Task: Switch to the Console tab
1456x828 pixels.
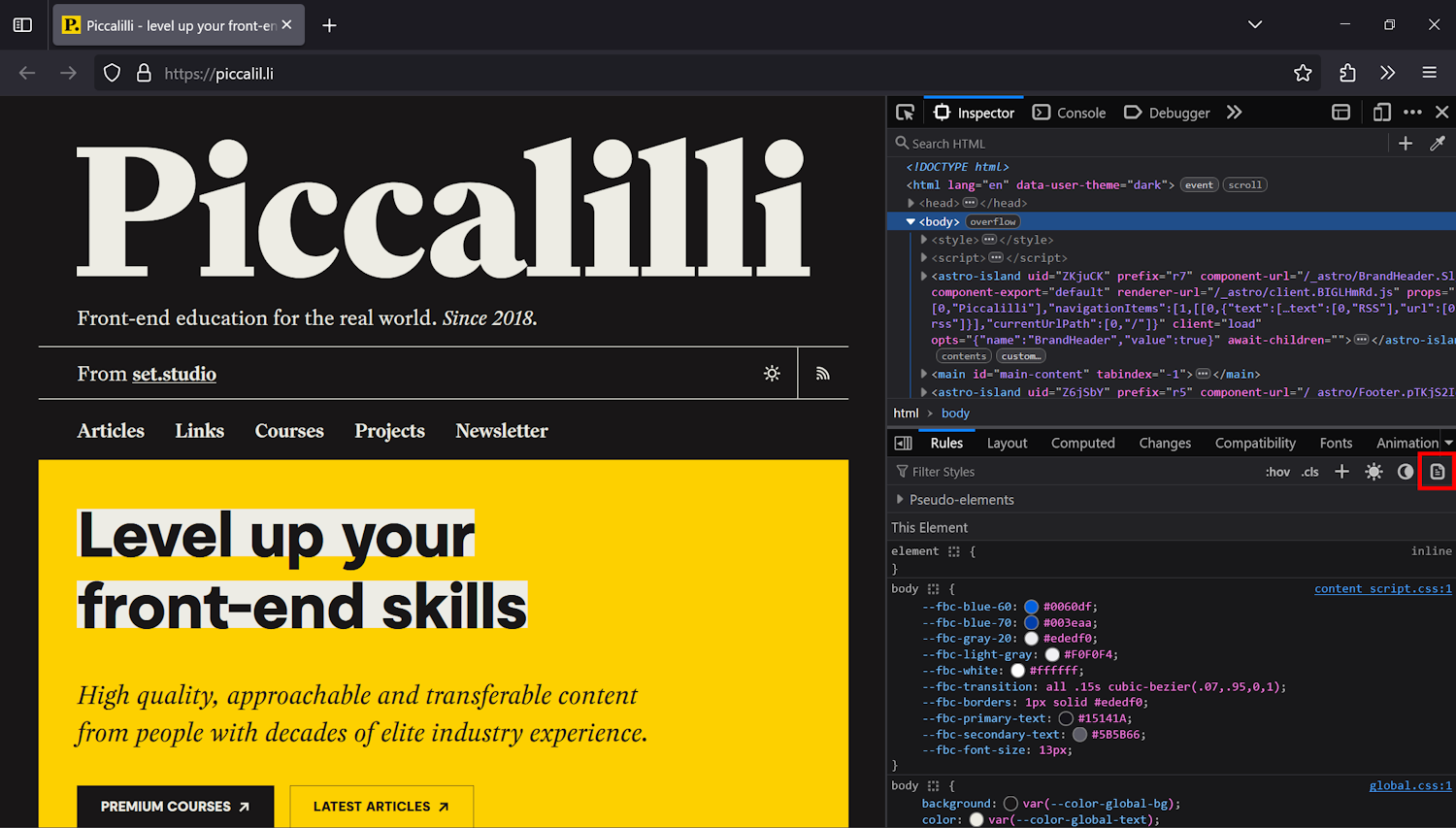Action: coord(1070,113)
